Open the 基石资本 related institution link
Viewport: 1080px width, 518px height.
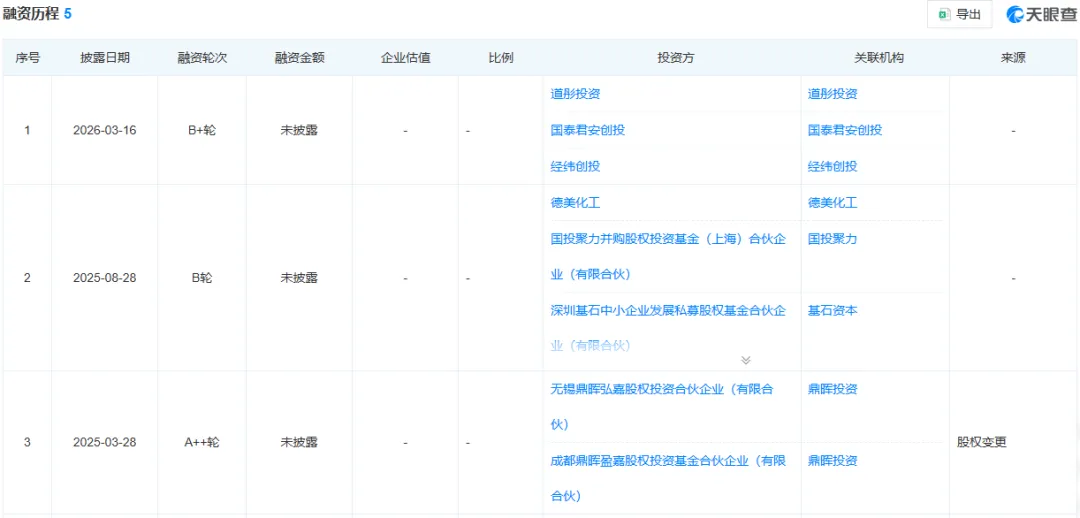tap(833, 311)
